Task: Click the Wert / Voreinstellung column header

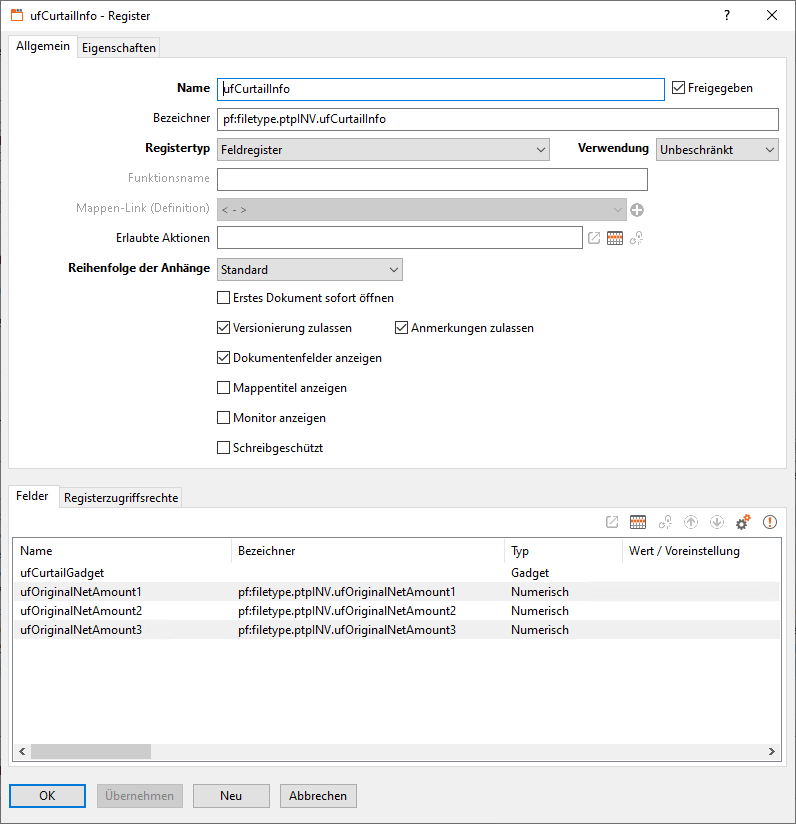Action: (701, 551)
